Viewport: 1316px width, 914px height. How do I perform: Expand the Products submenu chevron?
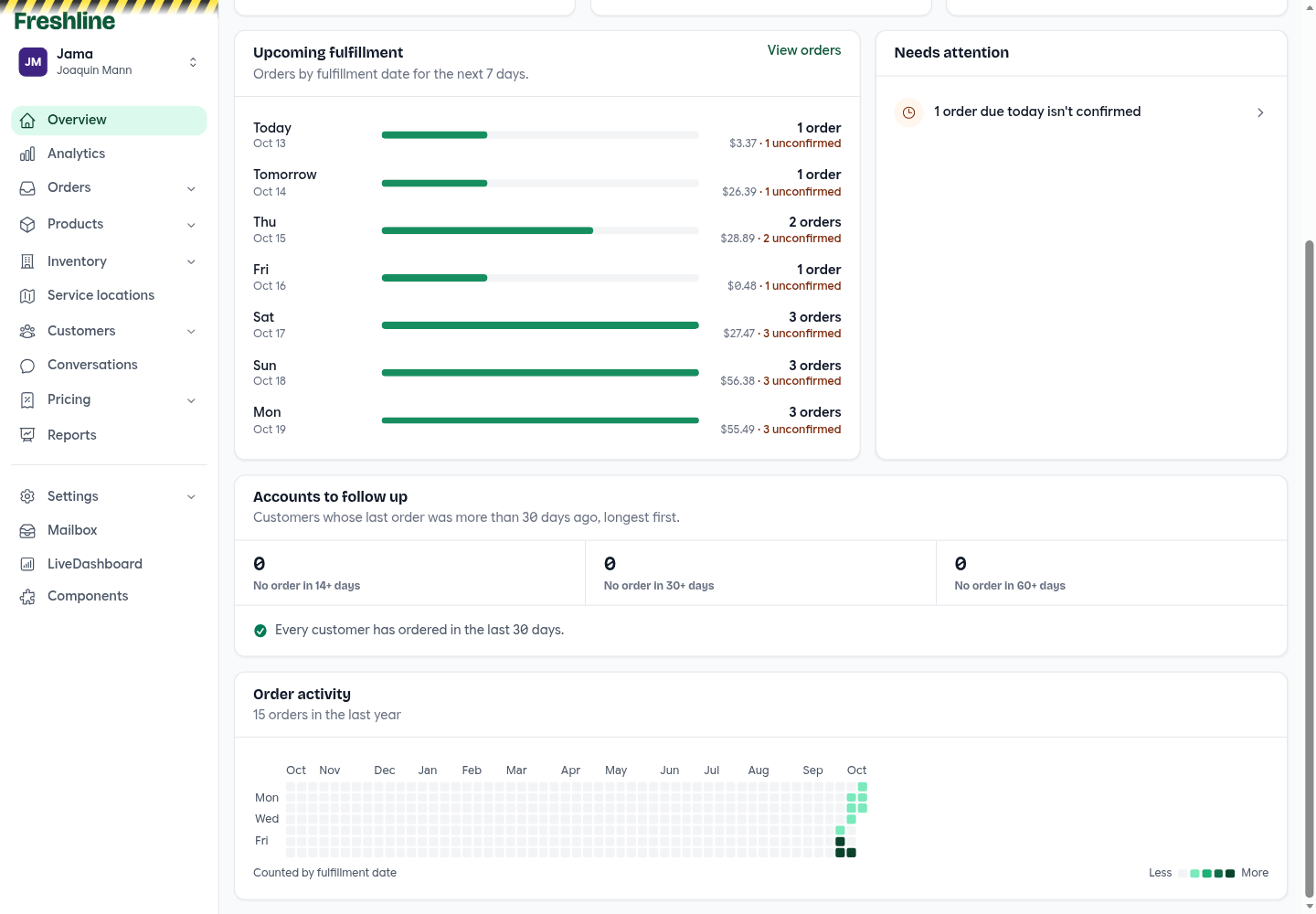pyautogui.click(x=191, y=225)
